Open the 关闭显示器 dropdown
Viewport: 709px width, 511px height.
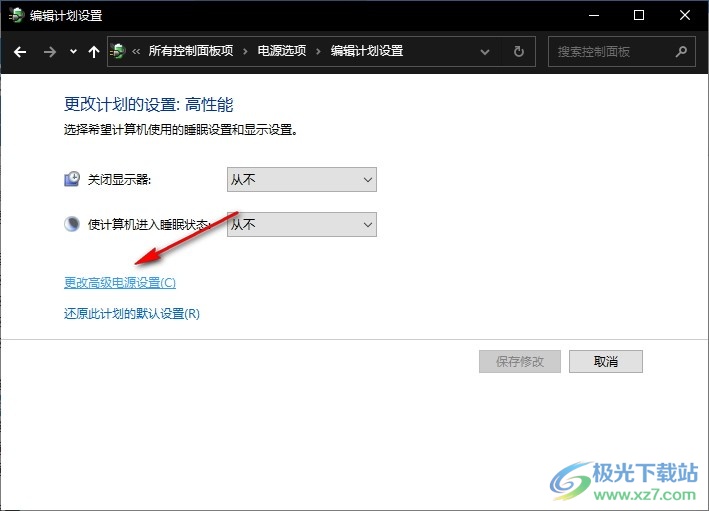[x=302, y=180]
